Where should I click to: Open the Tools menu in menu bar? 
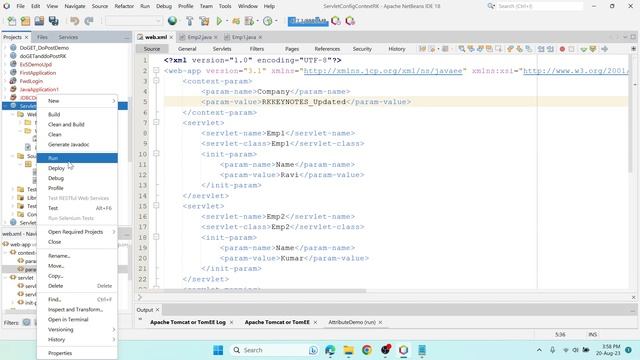pos(225,6)
